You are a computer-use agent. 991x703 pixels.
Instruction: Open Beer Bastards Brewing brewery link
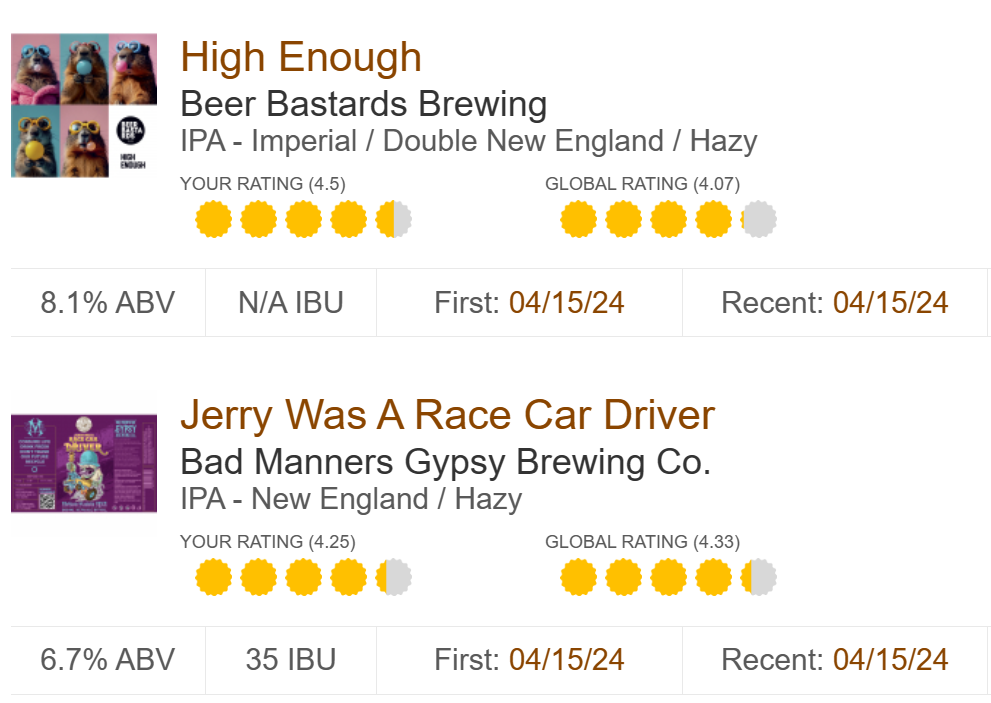tap(363, 104)
